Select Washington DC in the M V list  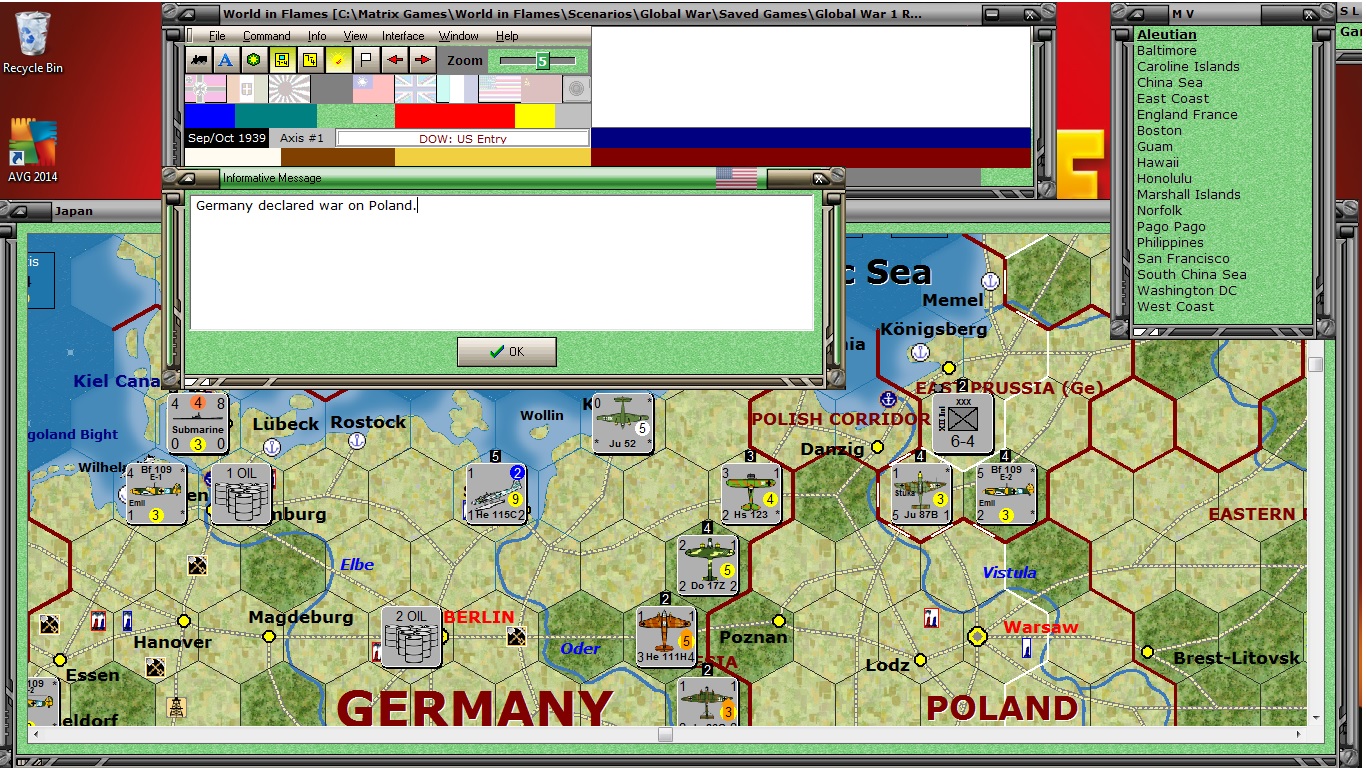(1187, 290)
